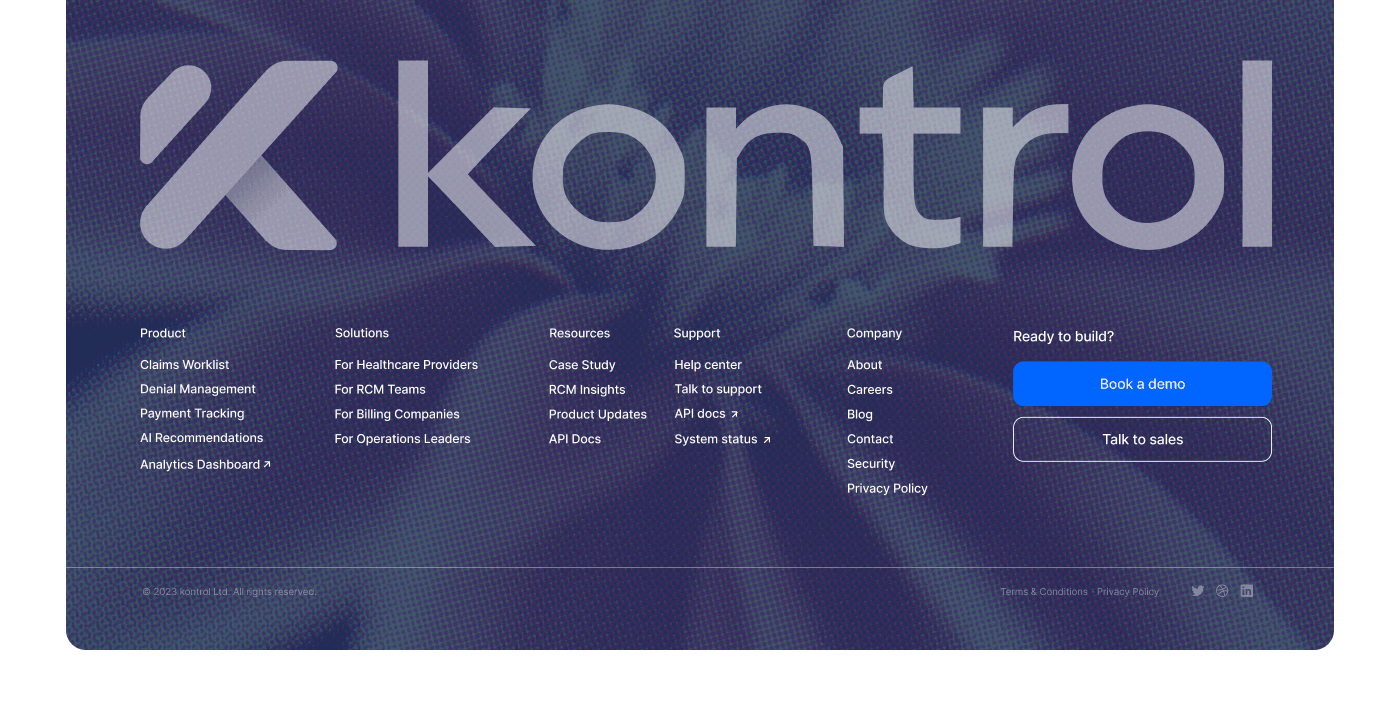Click Talk to support
The image size is (1400, 709).
(718, 389)
